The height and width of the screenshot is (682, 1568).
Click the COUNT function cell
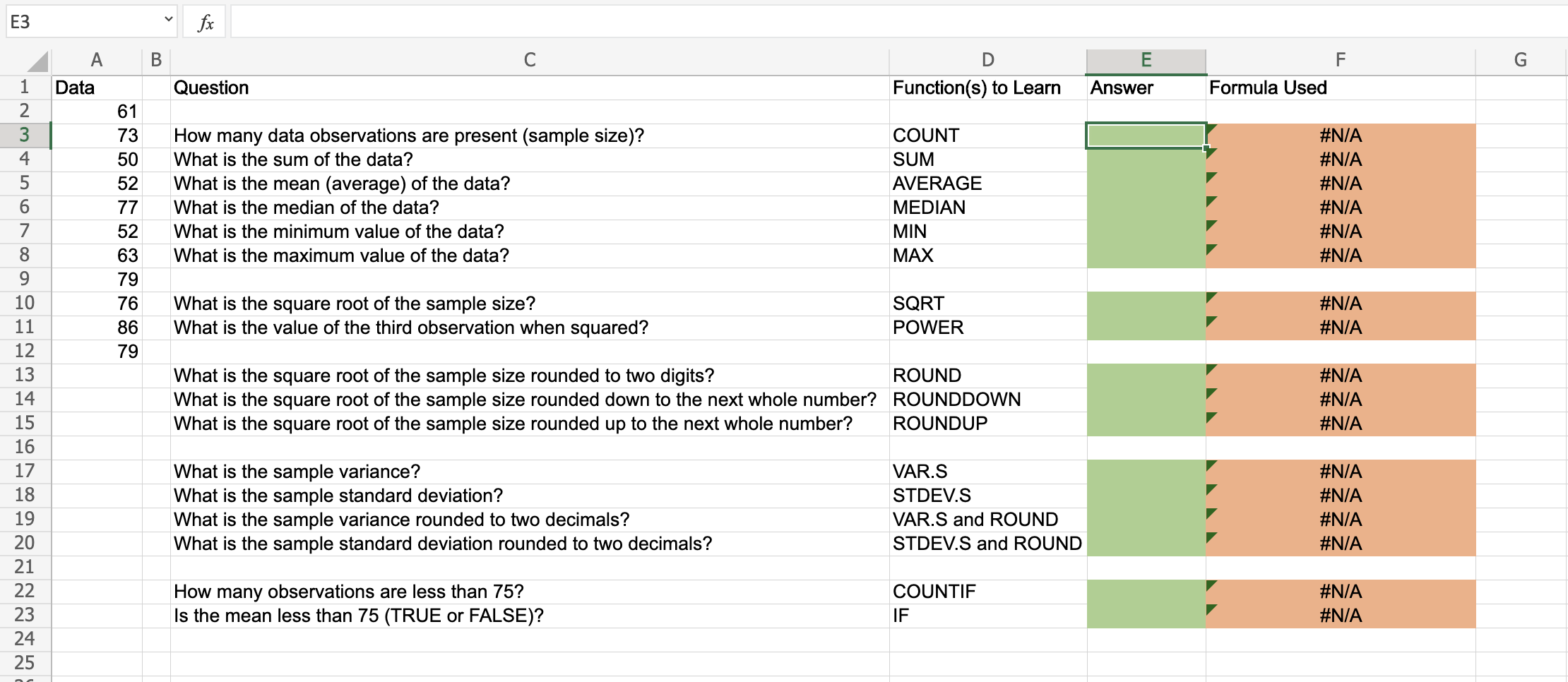pyautogui.click(x=988, y=136)
